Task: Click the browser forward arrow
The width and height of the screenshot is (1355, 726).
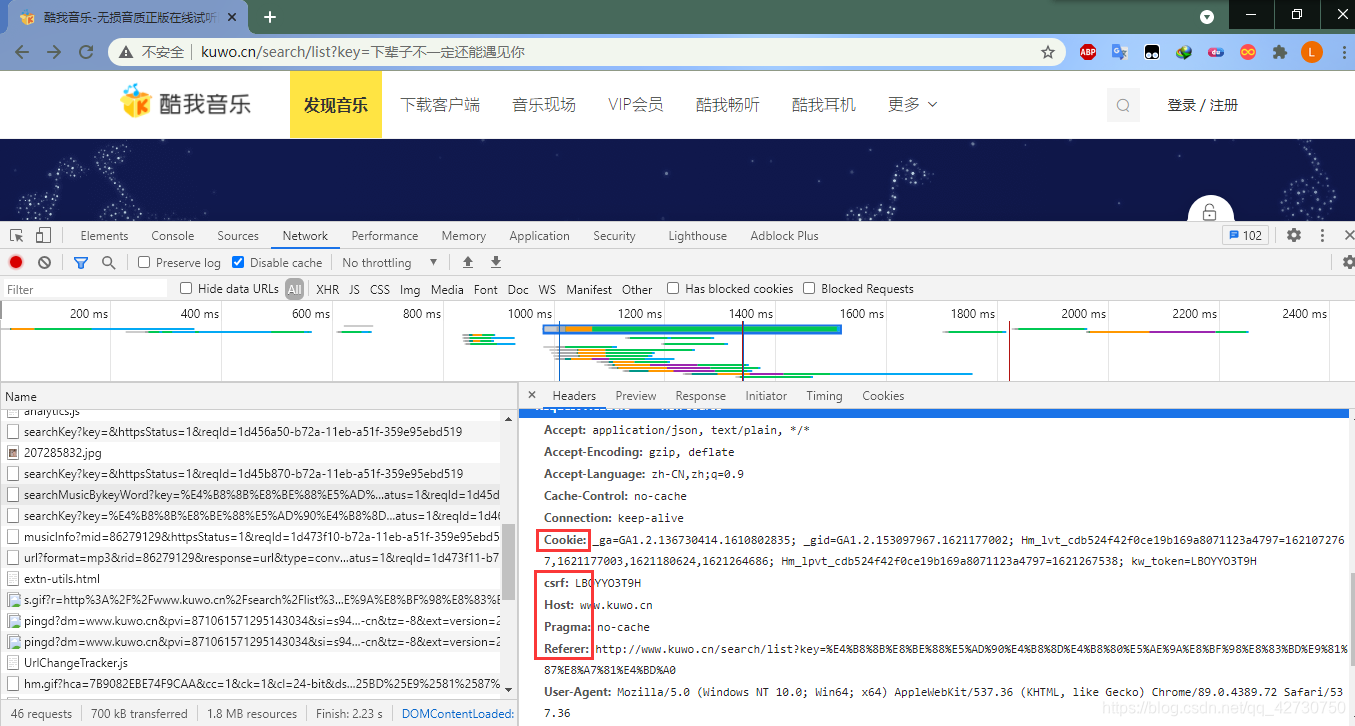Action: 54,52
